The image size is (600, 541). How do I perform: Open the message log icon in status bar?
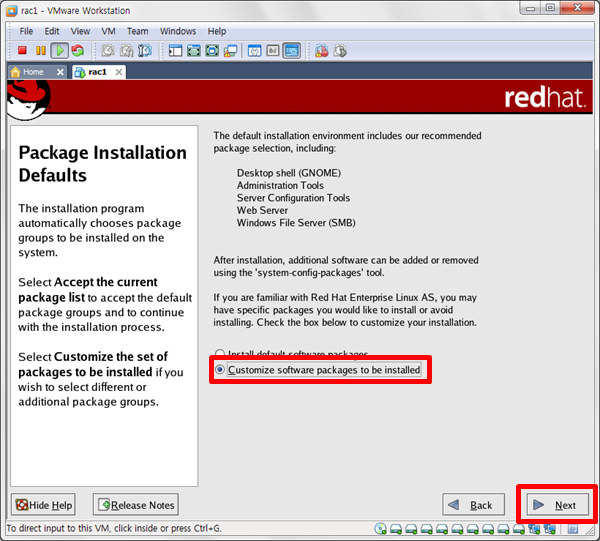[573, 529]
